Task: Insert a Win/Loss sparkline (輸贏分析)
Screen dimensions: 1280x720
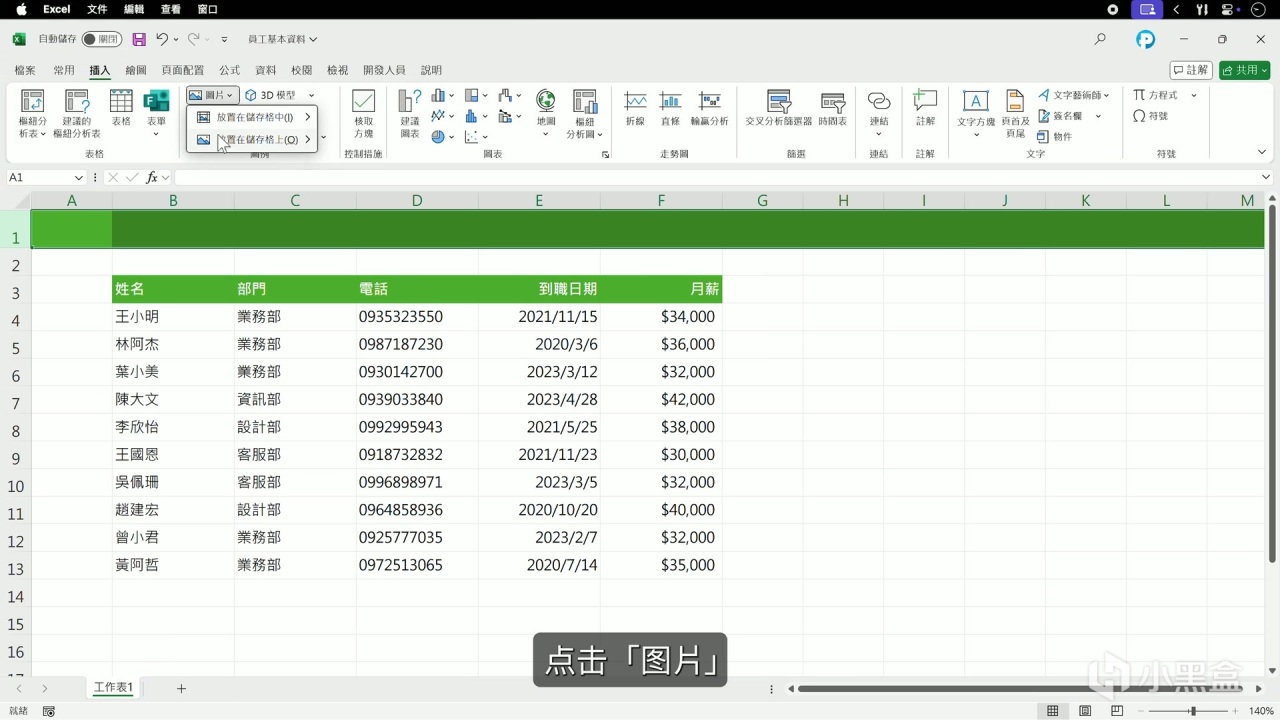Action: point(710,108)
